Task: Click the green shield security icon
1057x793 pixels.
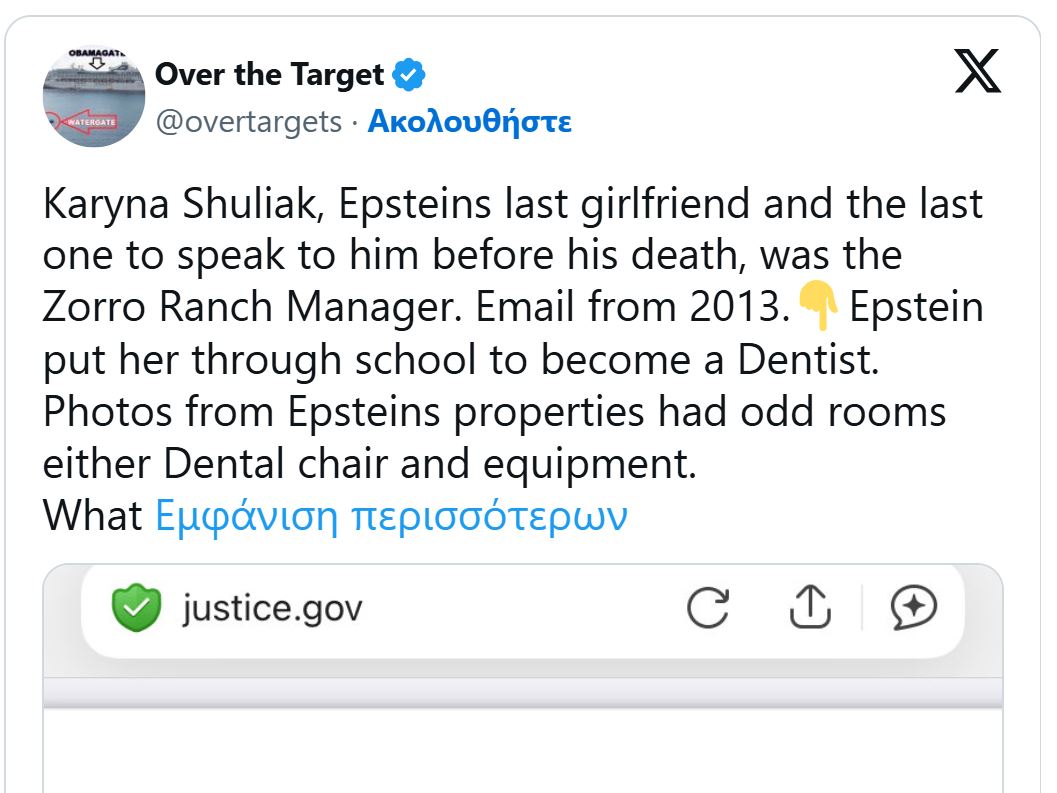Action: (x=136, y=608)
